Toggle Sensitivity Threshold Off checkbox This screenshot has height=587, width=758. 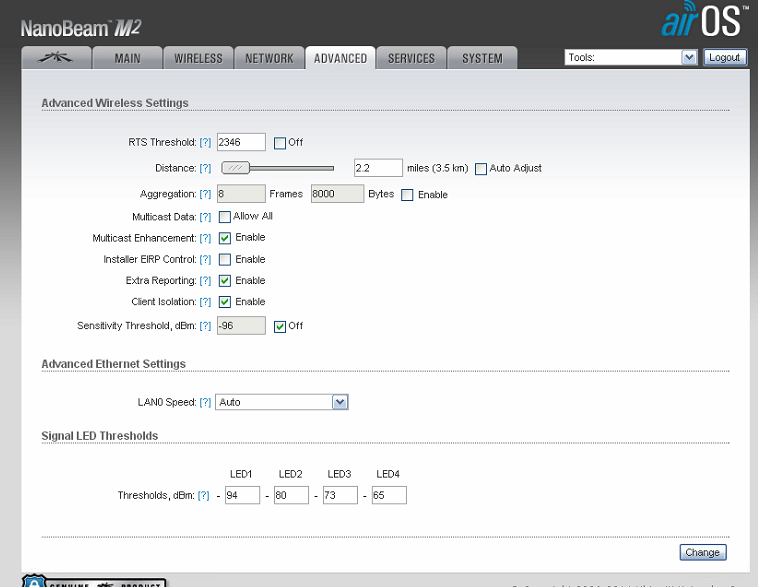tap(280, 326)
